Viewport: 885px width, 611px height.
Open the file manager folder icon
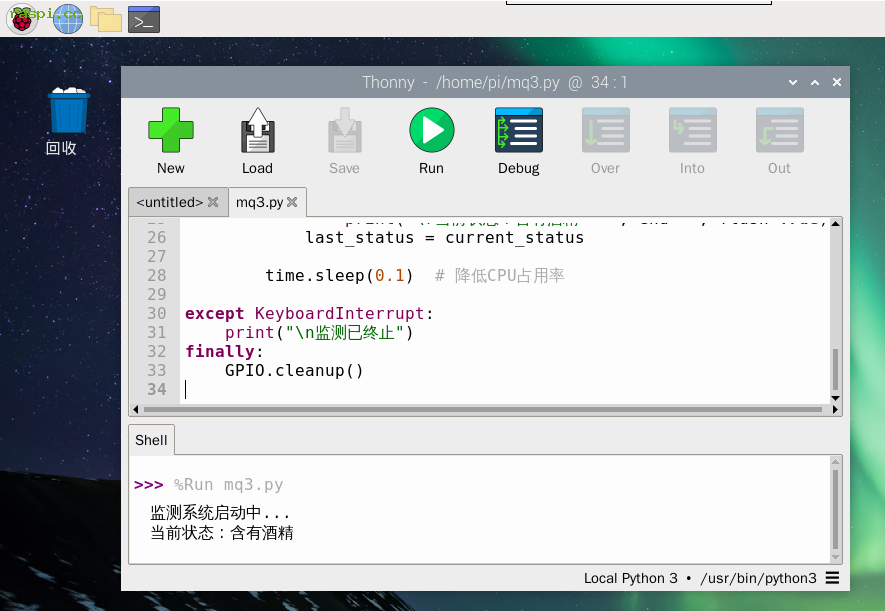pyautogui.click(x=105, y=17)
